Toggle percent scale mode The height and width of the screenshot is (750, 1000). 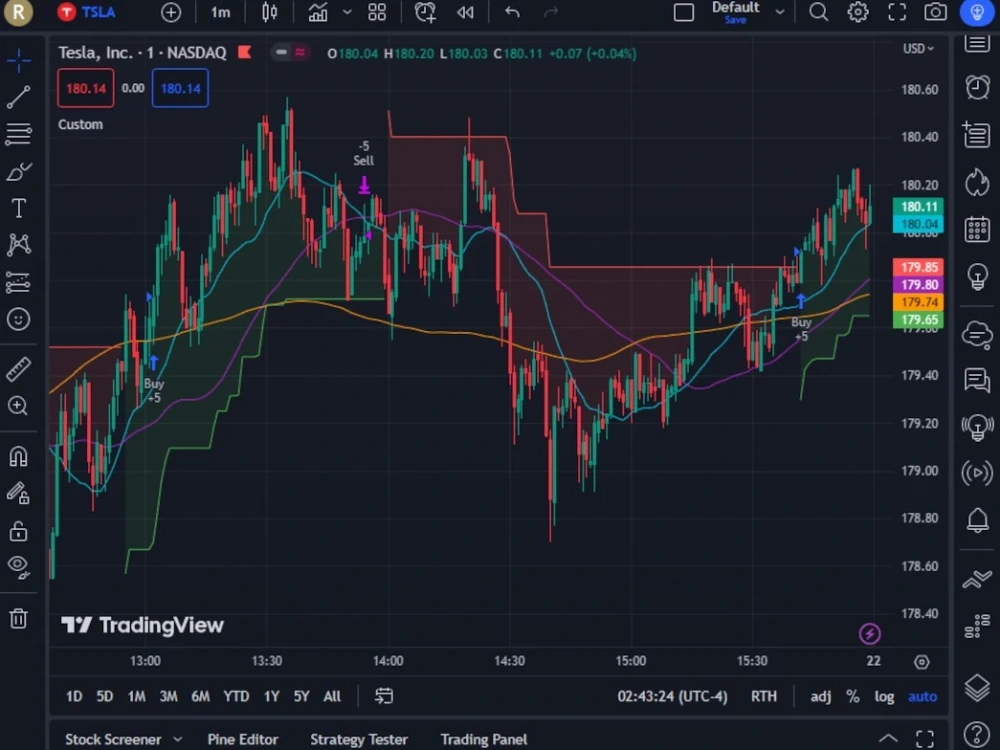853,696
